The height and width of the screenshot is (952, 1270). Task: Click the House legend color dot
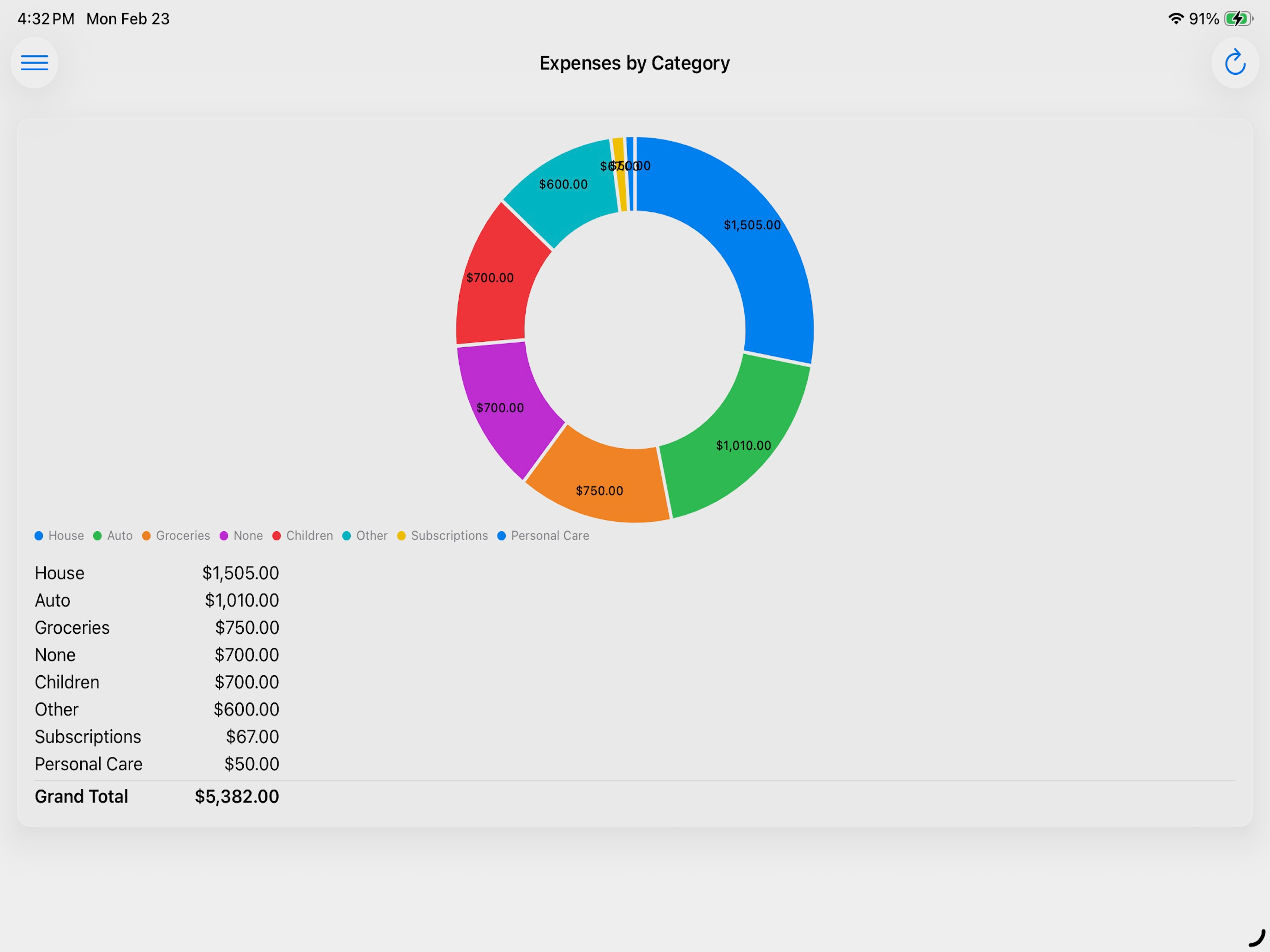coord(38,535)
